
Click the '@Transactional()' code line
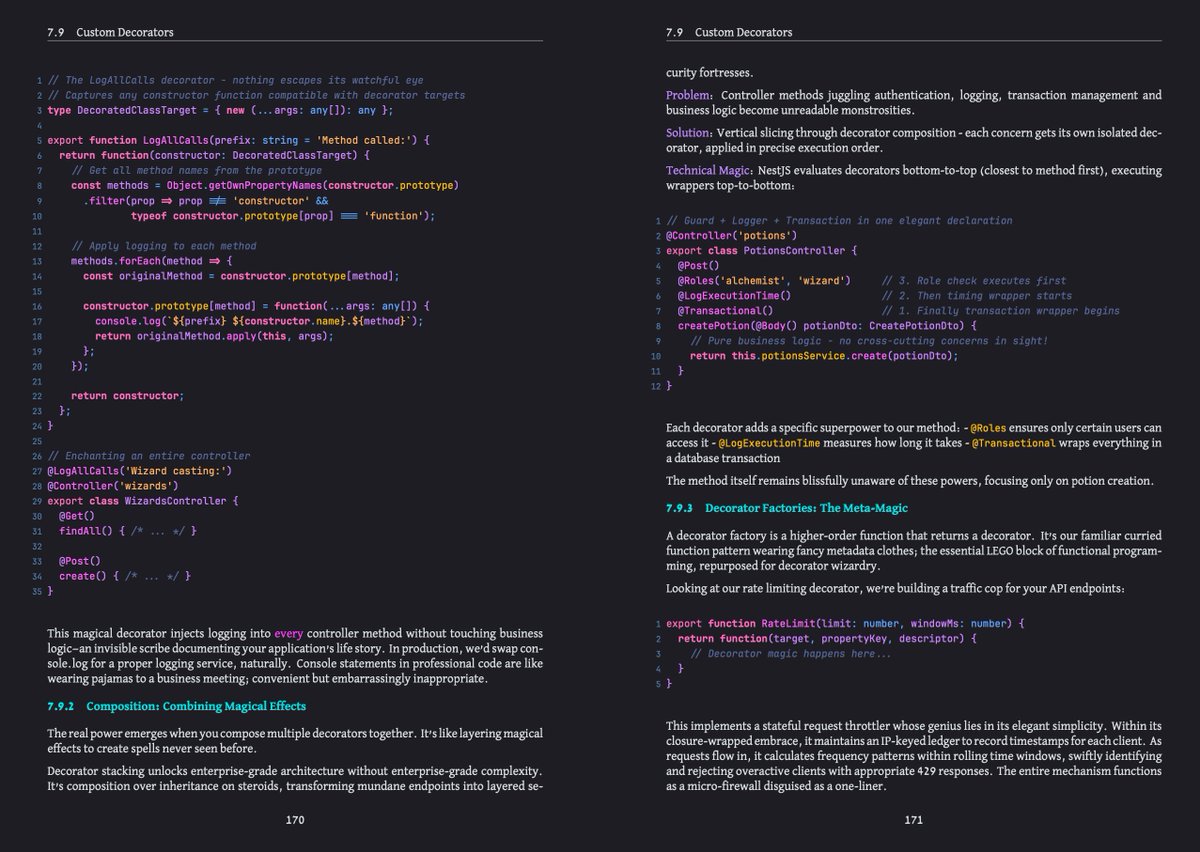tap(725, 310)
